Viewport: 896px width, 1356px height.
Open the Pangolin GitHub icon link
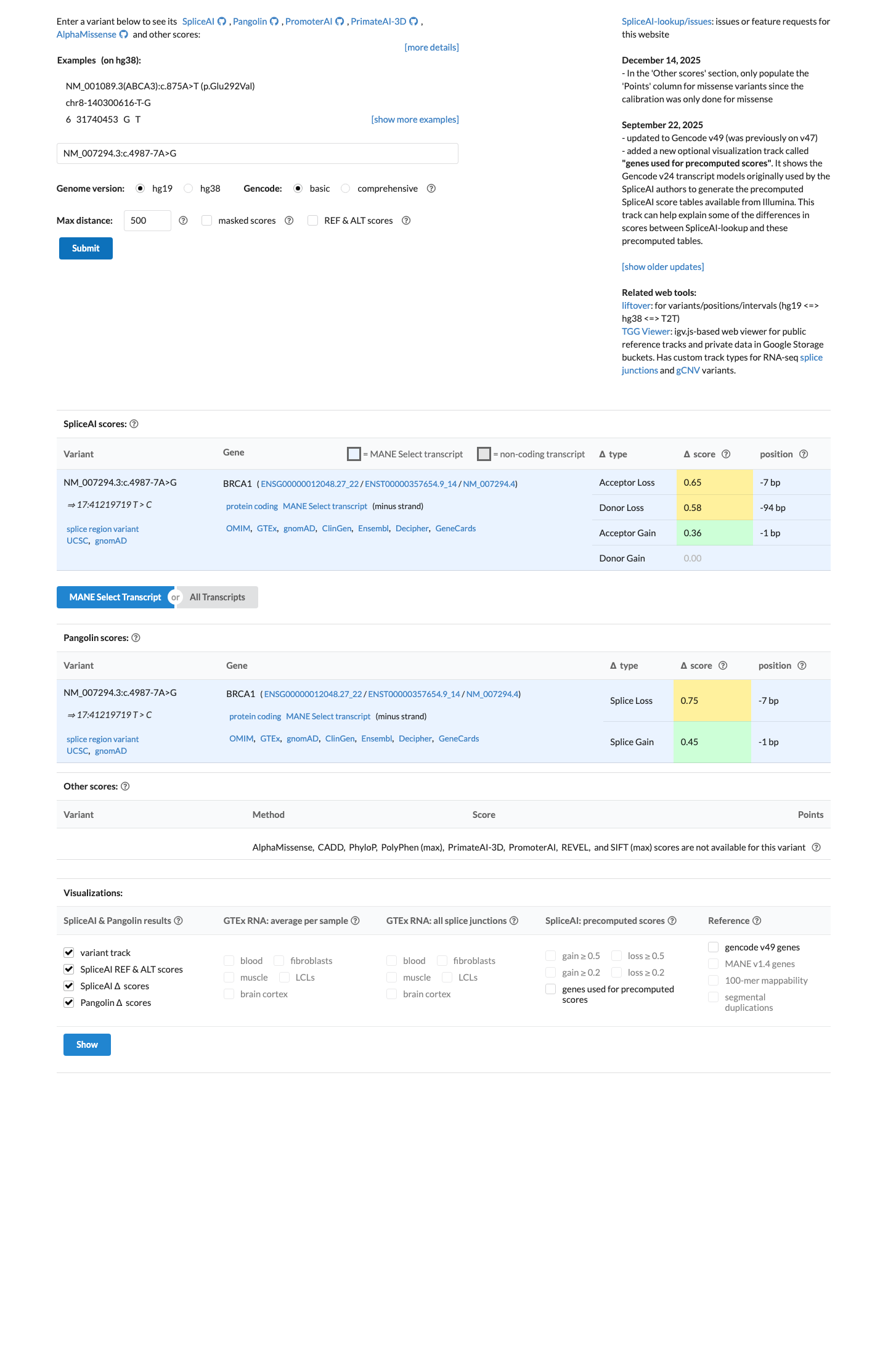coord(275,22)
